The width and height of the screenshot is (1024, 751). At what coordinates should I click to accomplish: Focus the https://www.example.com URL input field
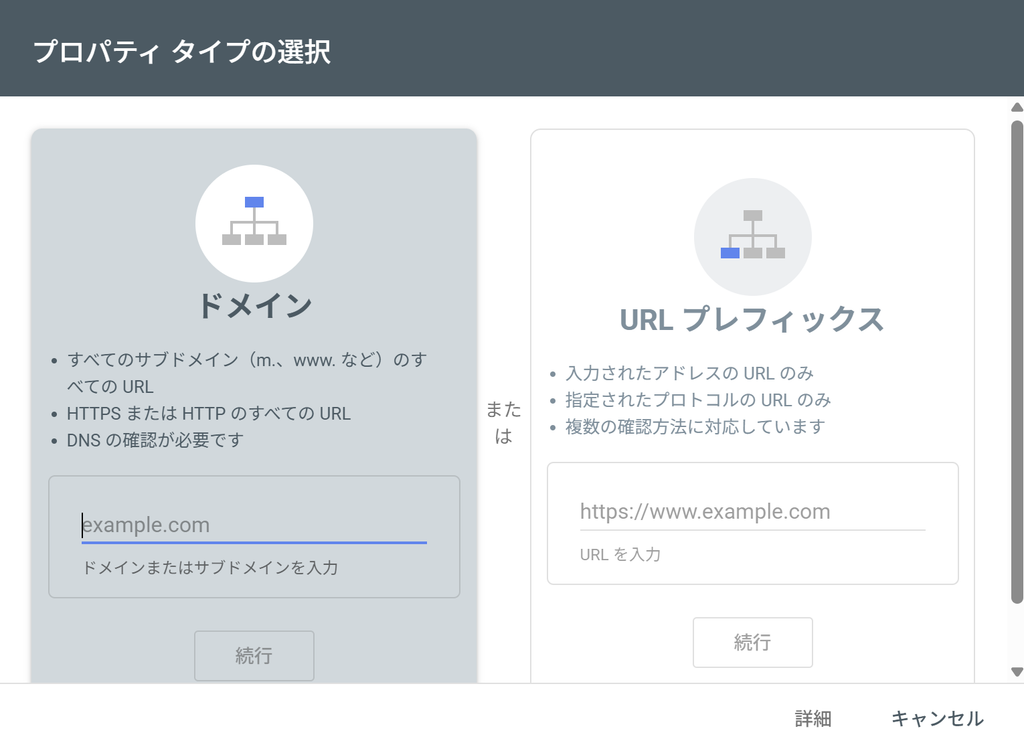pyautogui.click(x=752, y=511)
